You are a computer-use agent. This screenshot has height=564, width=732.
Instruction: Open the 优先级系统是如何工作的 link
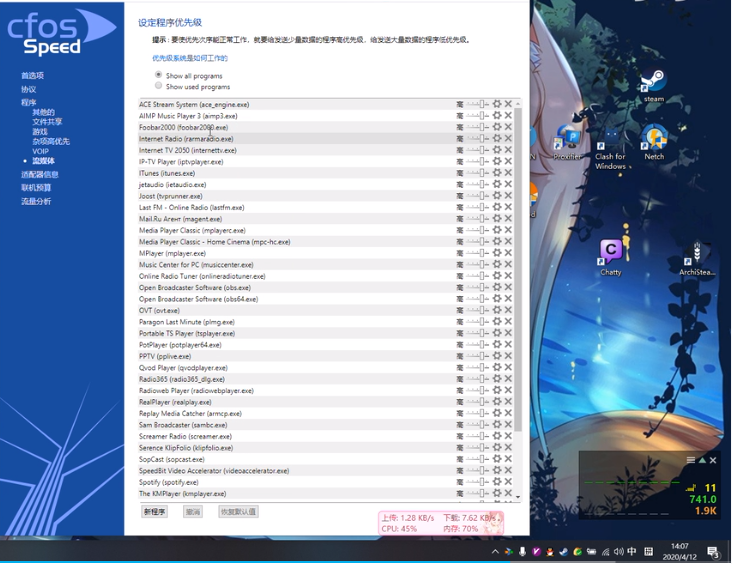coord(189,58)
